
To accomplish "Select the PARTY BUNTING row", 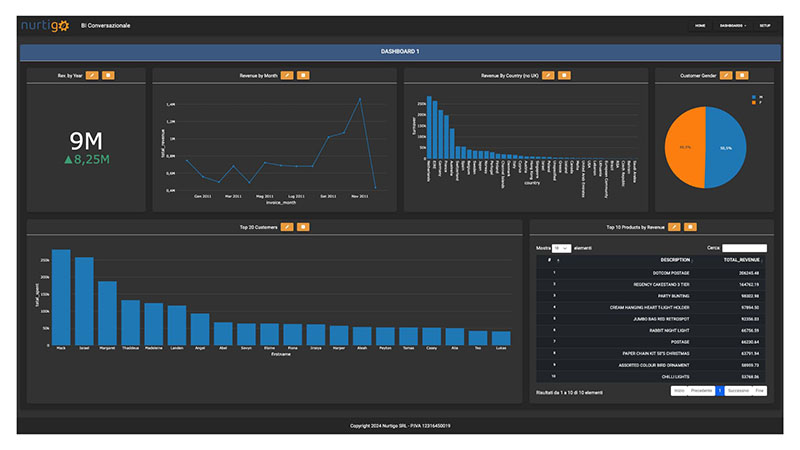I will pyautogui.click(x=651, y=296).
